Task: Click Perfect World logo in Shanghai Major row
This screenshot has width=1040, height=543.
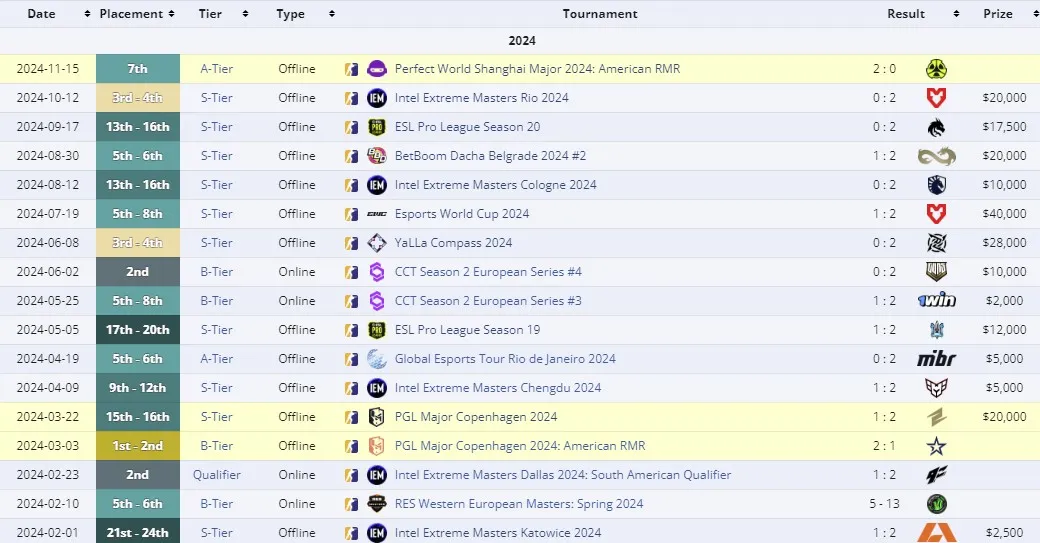Action: point(377,69)
